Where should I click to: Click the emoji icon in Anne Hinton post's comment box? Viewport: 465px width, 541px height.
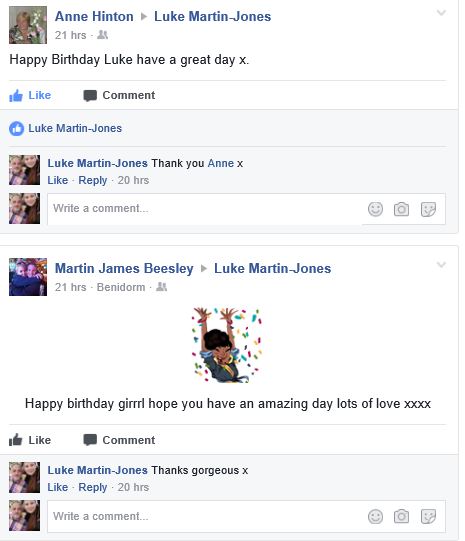375,209
